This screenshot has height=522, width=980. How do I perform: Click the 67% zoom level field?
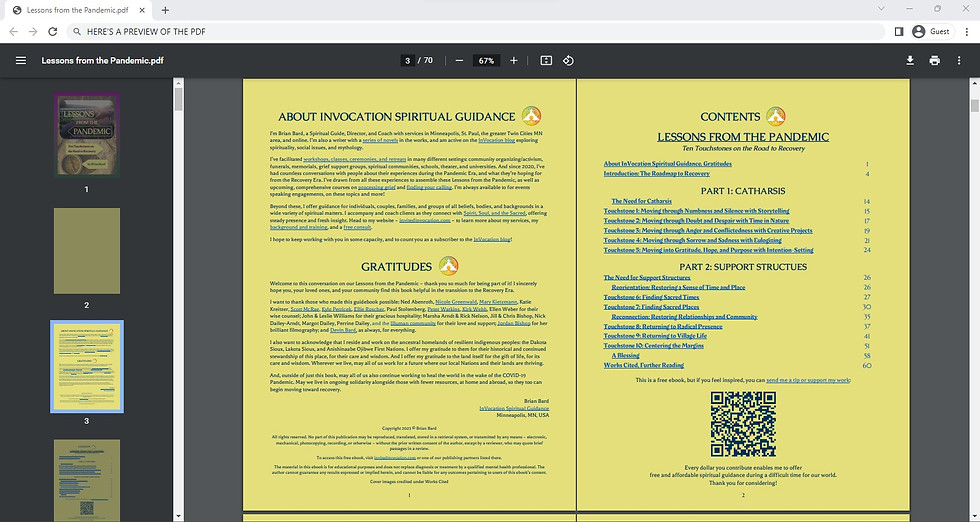[x=486, y=61]
